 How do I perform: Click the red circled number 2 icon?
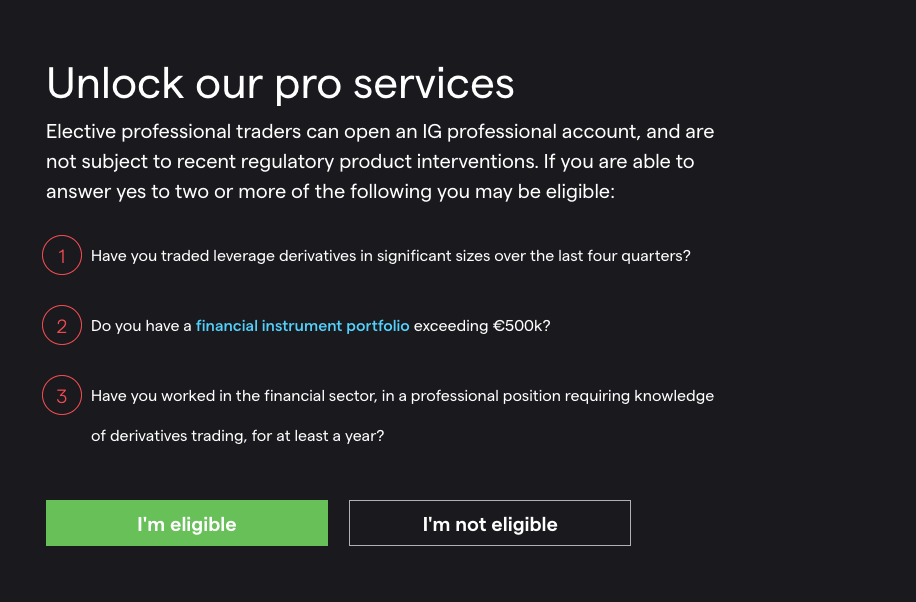point(62,326)
